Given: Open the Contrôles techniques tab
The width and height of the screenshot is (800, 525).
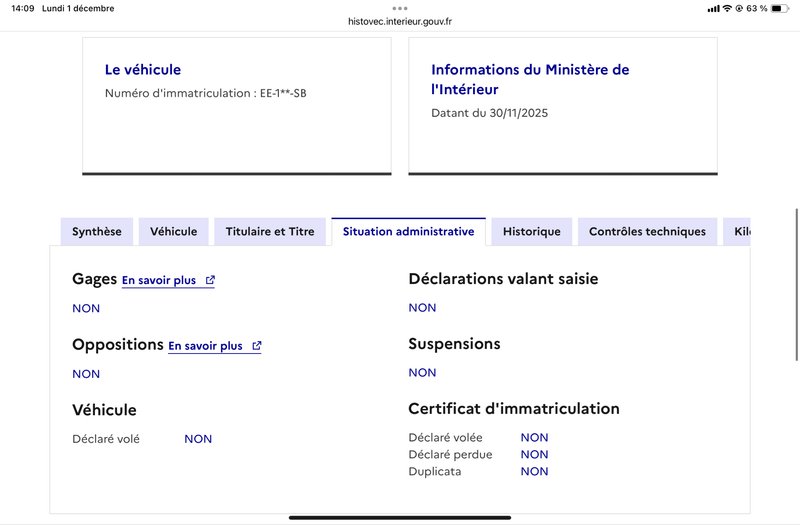Looking at the screenshot, I should [647, 232].
